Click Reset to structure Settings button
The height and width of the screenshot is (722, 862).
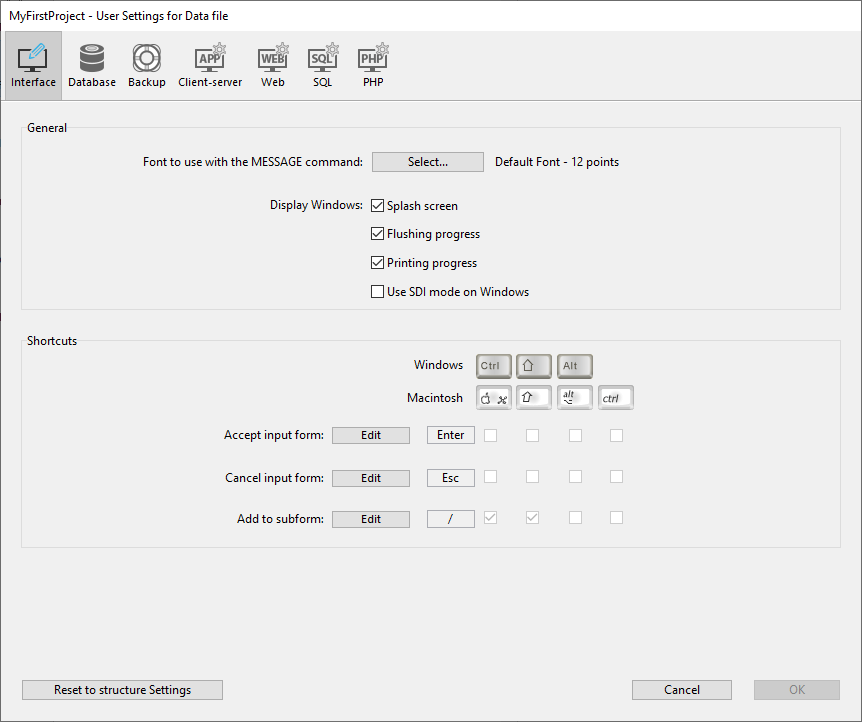tap(122, 690)
